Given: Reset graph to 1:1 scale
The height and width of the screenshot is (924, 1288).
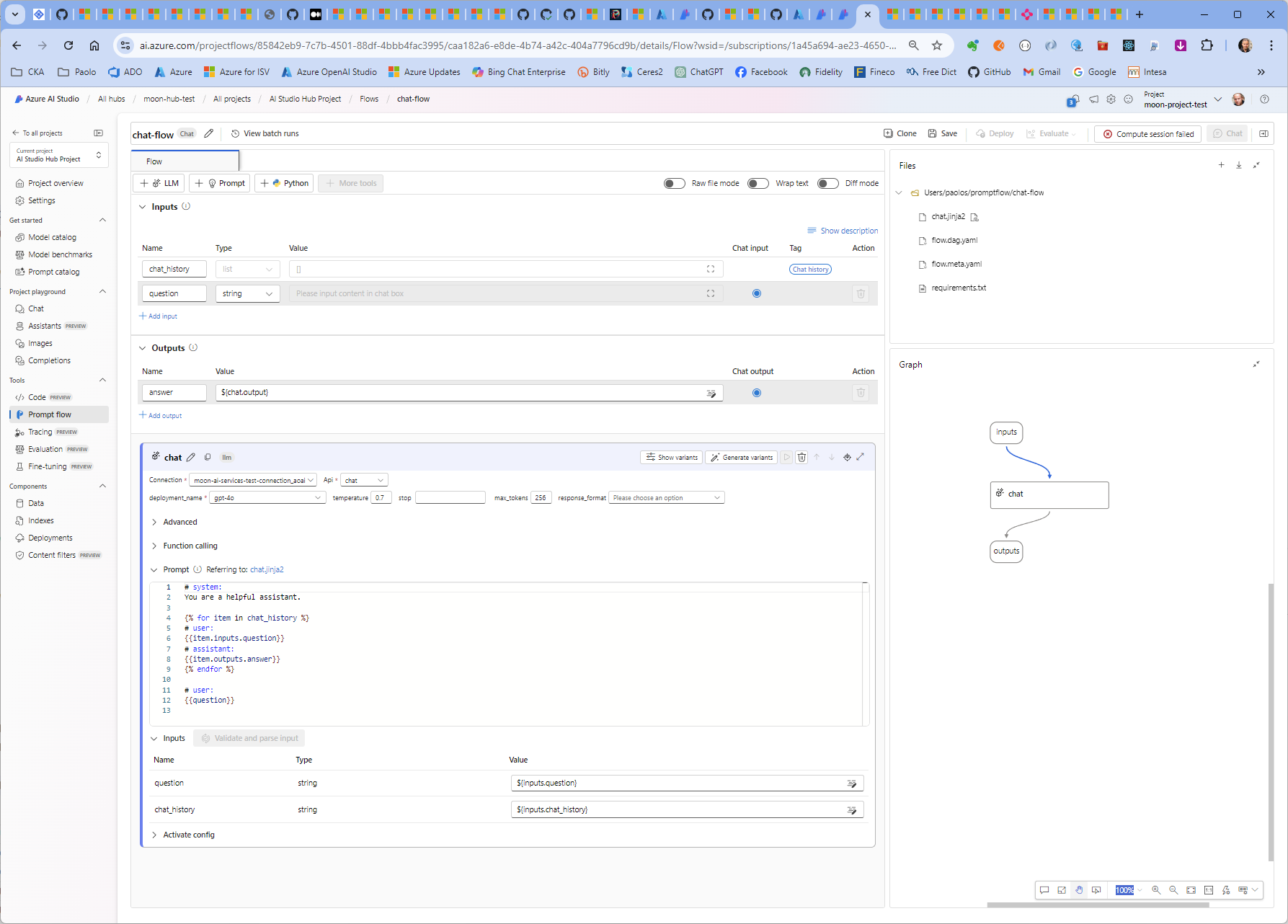Looking at the screenshot, I should tap(1209, 890).
